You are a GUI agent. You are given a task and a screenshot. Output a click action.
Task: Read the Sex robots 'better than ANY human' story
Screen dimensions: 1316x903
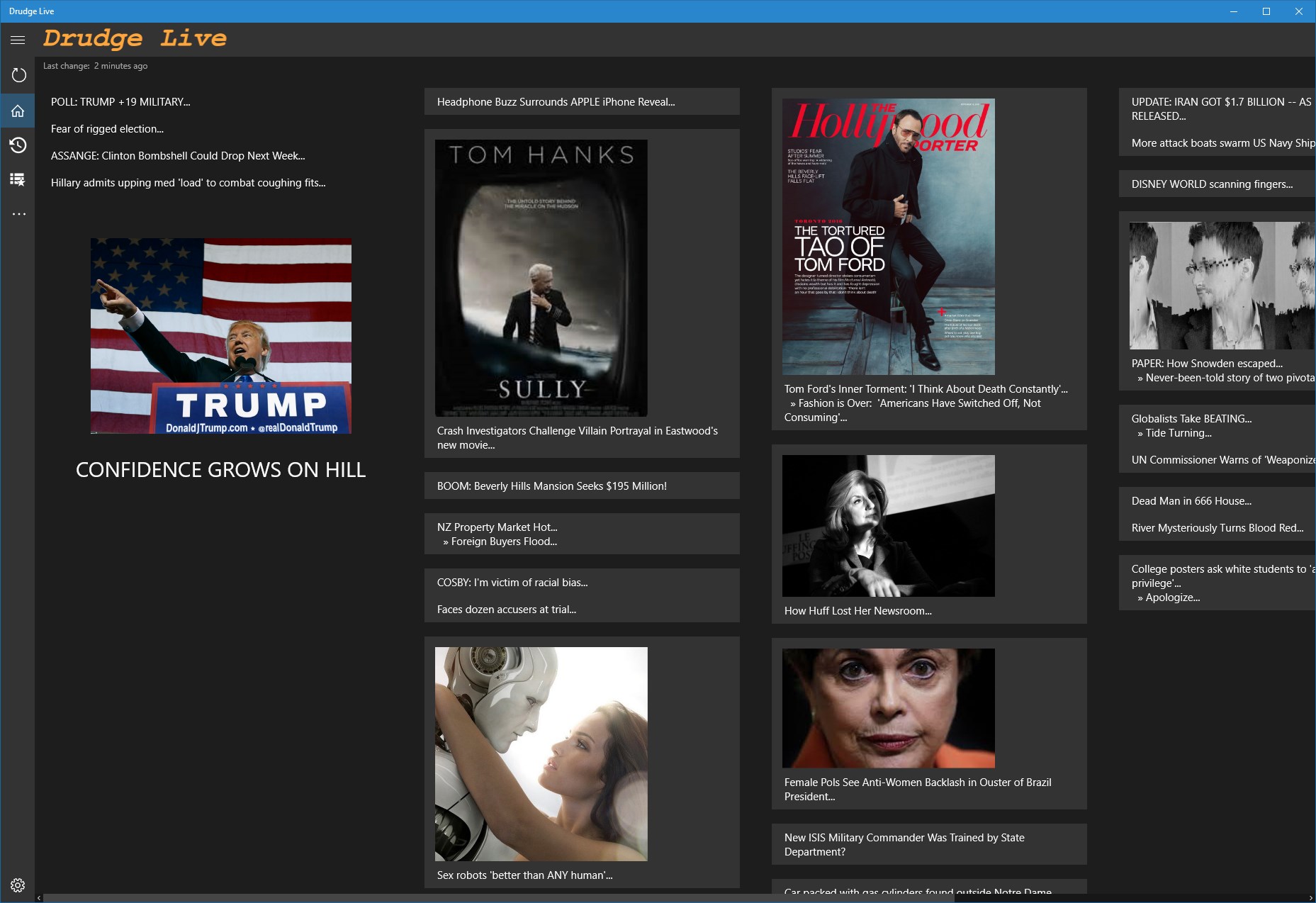tap(524, 875)
